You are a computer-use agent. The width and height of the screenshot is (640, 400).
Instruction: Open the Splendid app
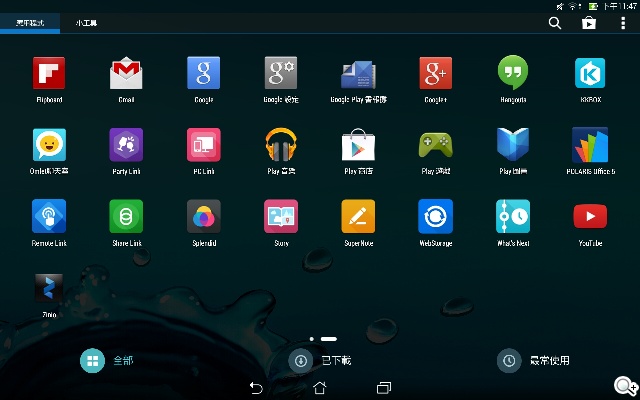203,217
